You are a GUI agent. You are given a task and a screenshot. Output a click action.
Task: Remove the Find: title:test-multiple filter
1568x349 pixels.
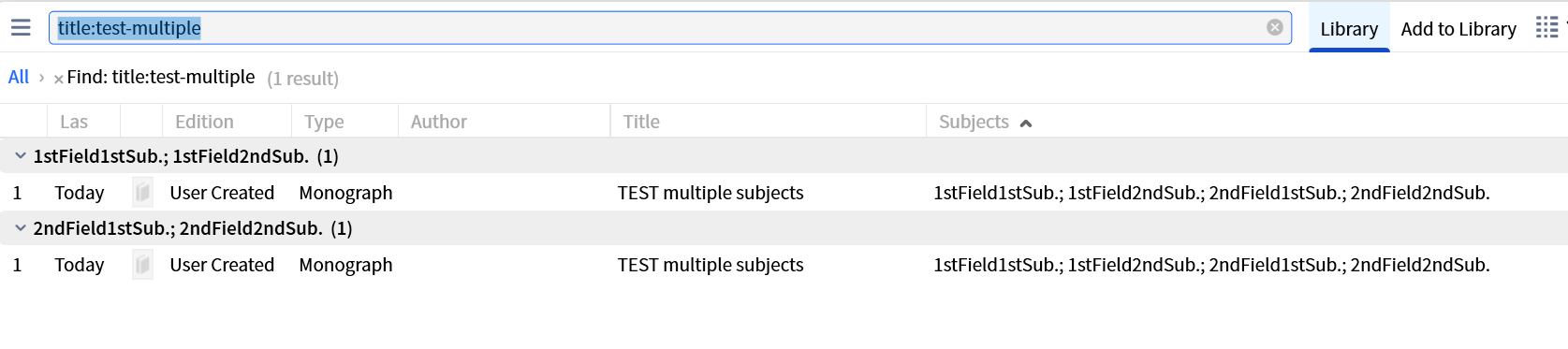tap(58, 80)
